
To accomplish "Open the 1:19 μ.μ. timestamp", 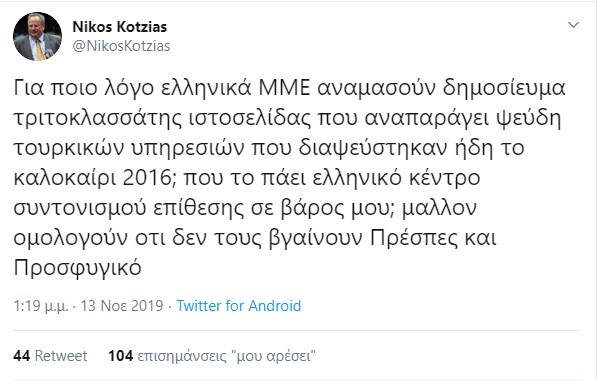I will 41,306.
